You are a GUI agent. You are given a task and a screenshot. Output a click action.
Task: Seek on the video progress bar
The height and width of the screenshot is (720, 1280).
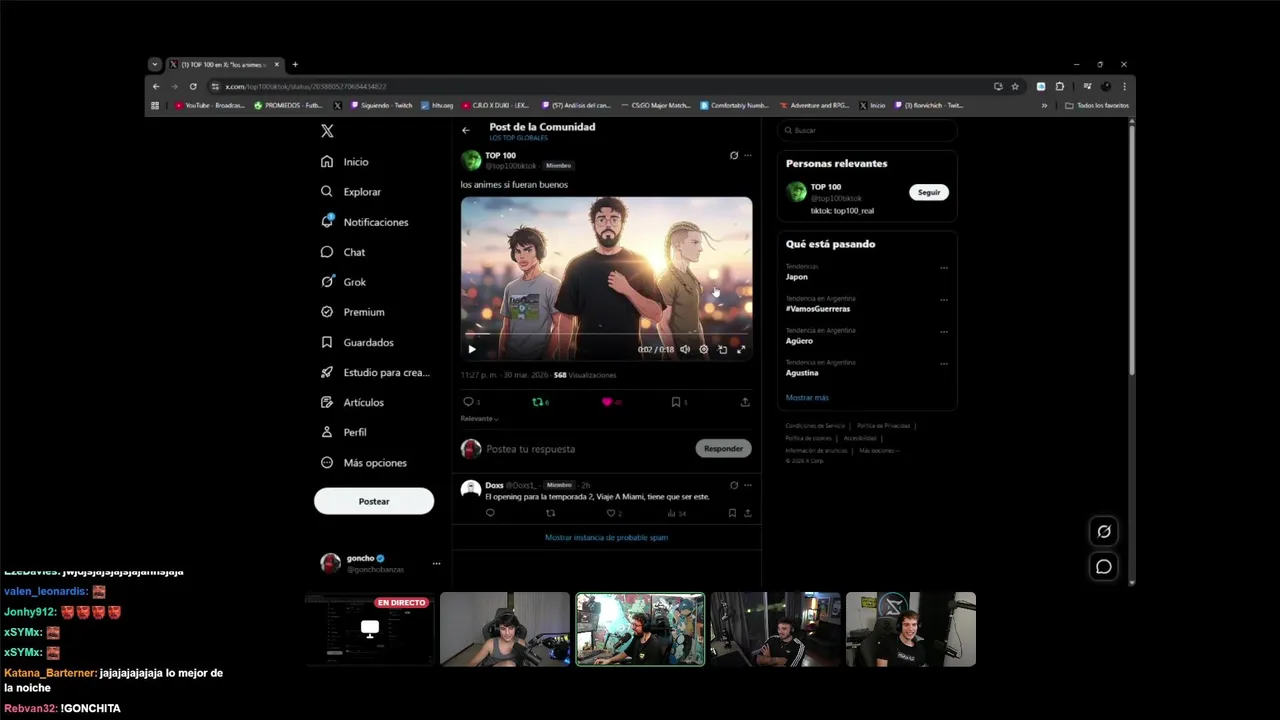pos(606,334)
